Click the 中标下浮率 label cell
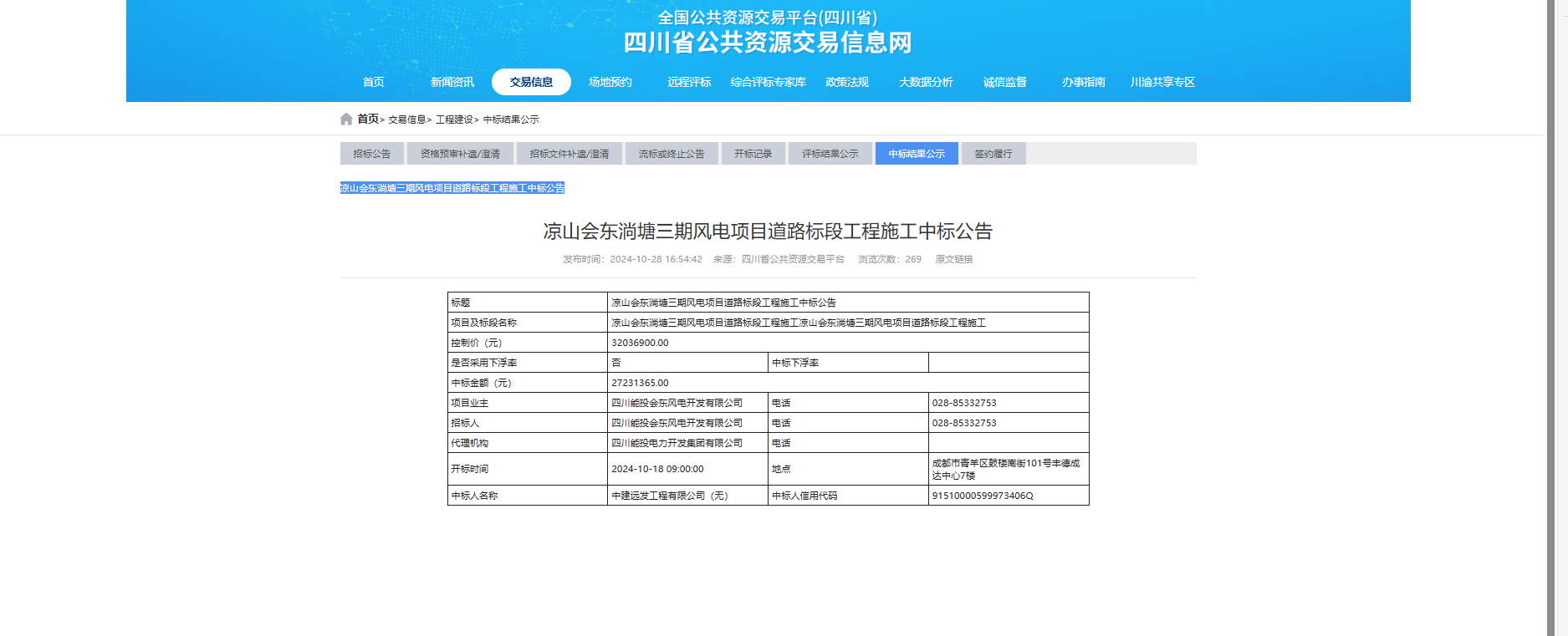This screenshot has width=1568, height=636. pyautogui.click(x=848, y=363)
